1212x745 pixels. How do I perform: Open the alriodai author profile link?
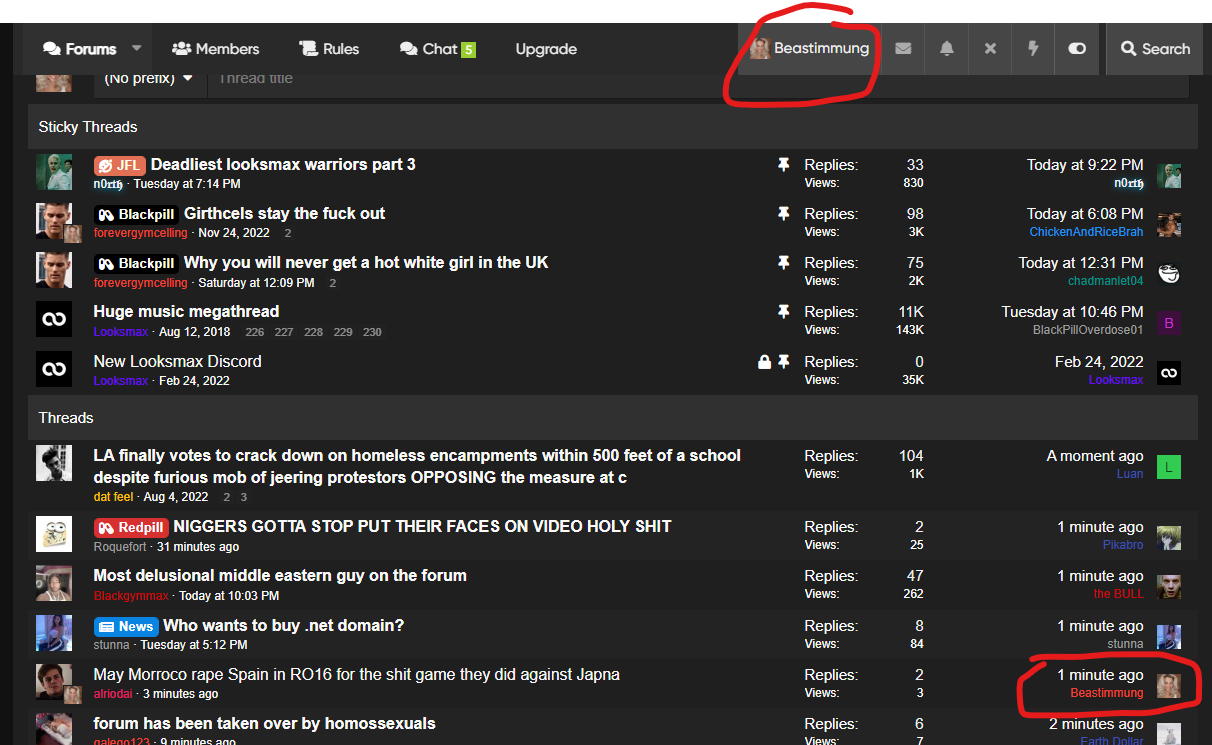(113, 694)
